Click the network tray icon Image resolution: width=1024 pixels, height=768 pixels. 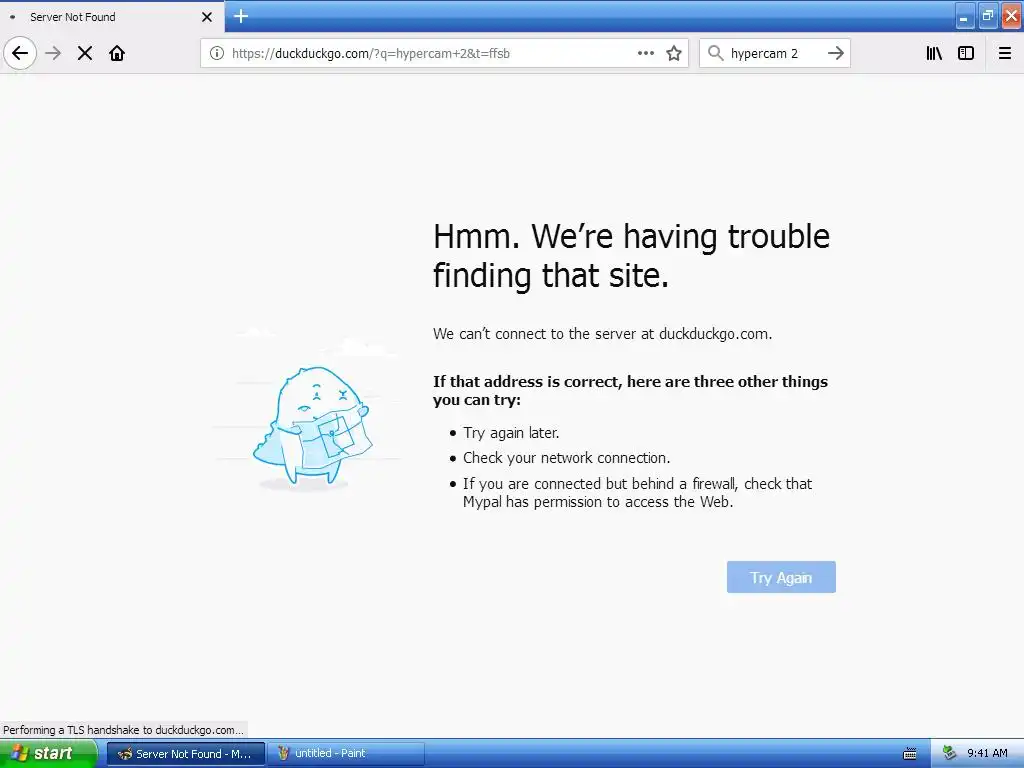tap(949, 754)
